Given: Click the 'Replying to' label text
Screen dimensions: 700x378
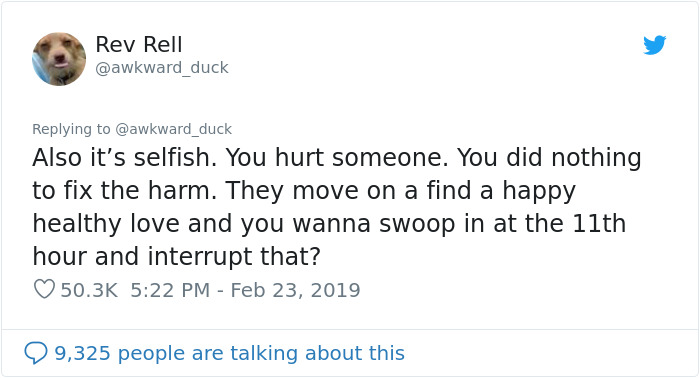Looking at the screenshot, I should 71,129.
